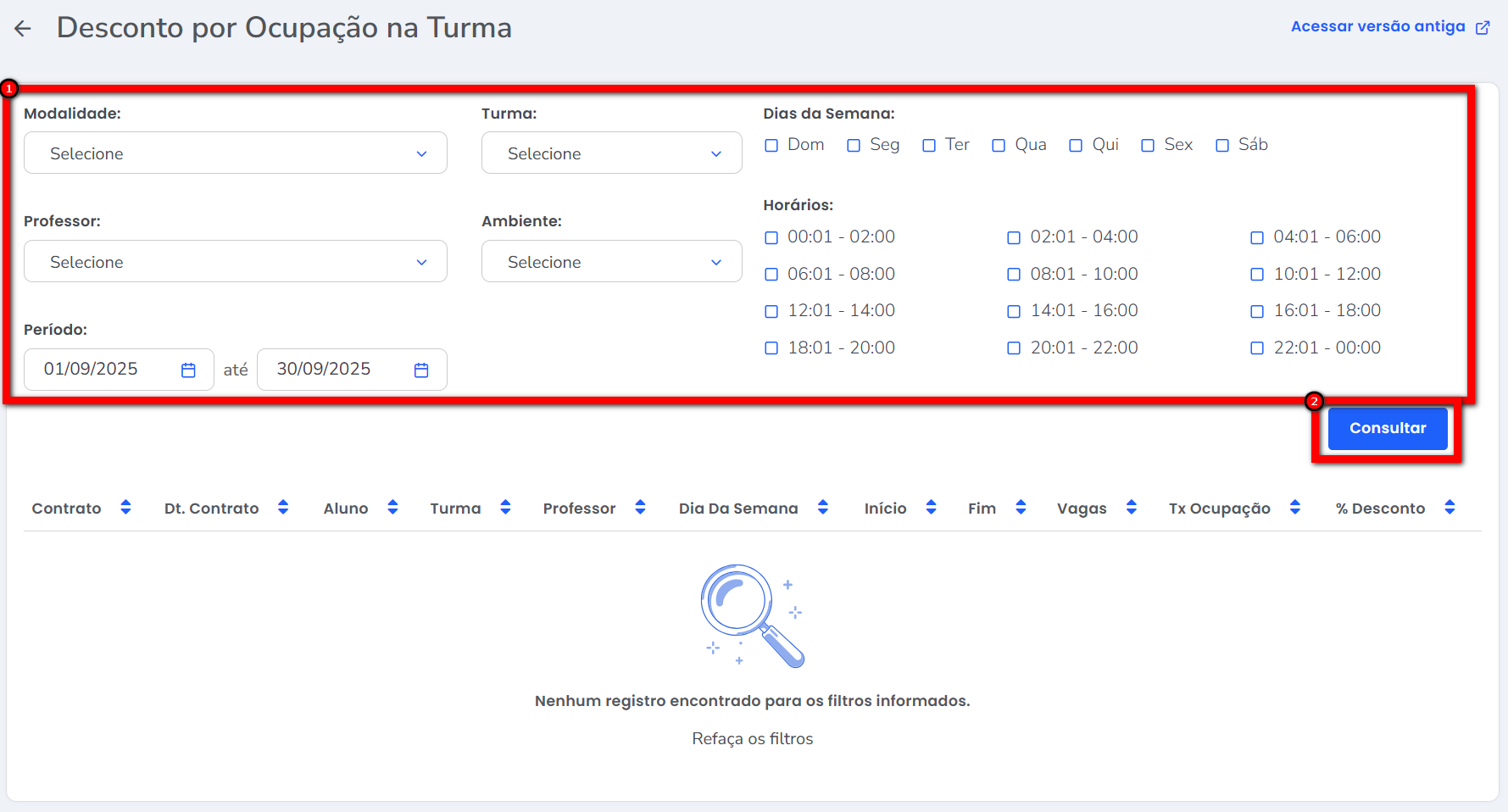Sort by Vagas column arrows

coord(1131,508)
